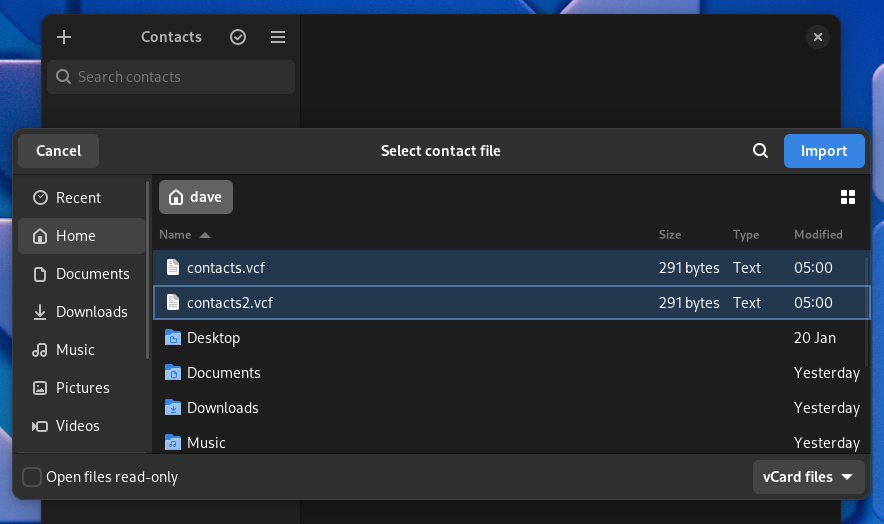The width and height of the screenshot is (884, 524).
Task: Open the Contacts hamburger menu
Action: [278, 37]
